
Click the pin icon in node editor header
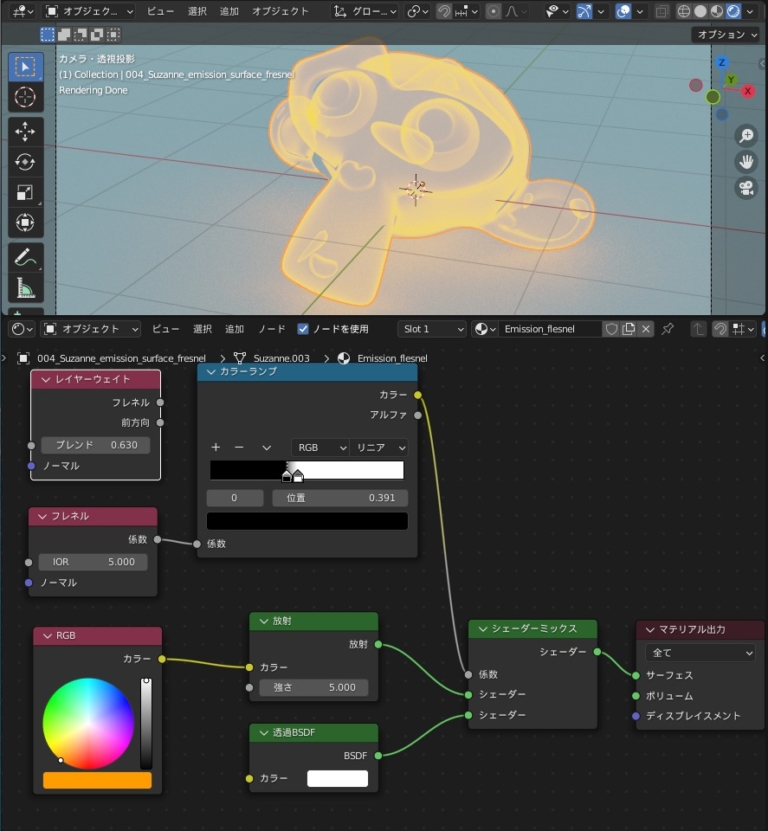tap(668, 329)
